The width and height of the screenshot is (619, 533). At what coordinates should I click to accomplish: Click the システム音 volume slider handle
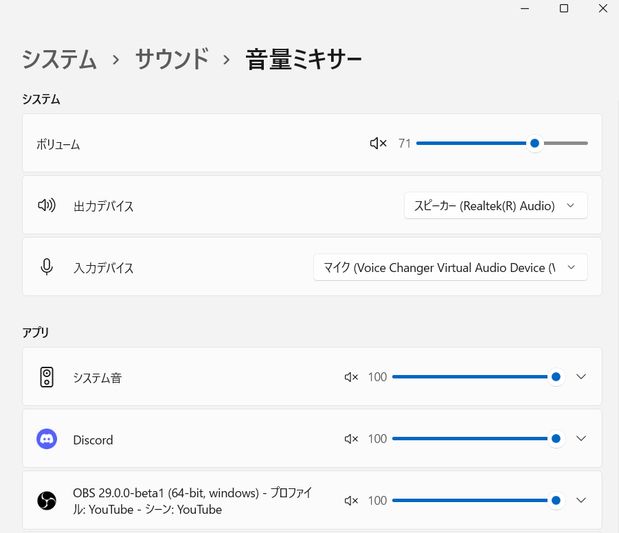(x=556, y=377)
